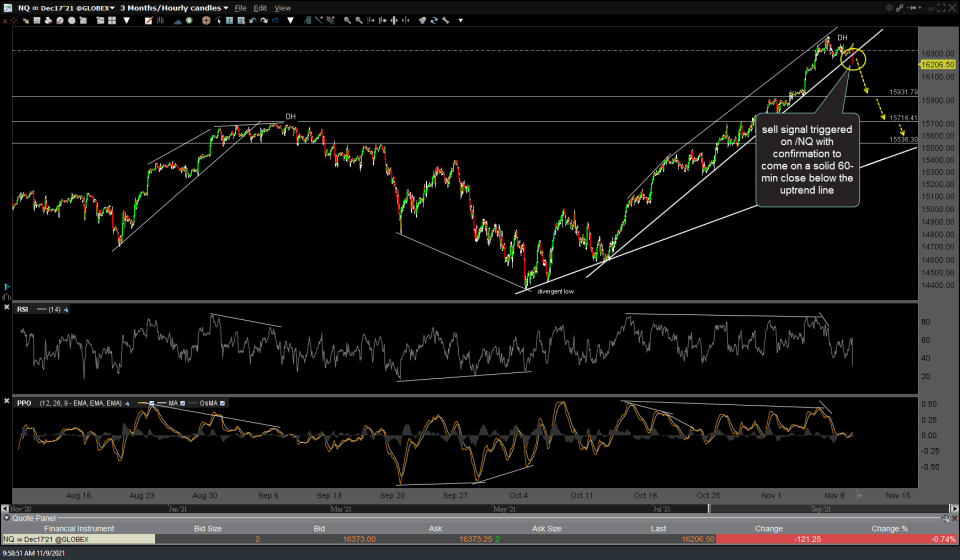
Task: Click the current price label 16206.50
Action: [937, 64]
